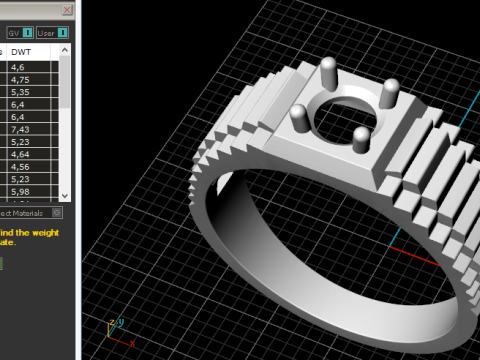The image size is (480, 360).
Task: Select the 7,43 DWT cell
Action: [29, 129]
